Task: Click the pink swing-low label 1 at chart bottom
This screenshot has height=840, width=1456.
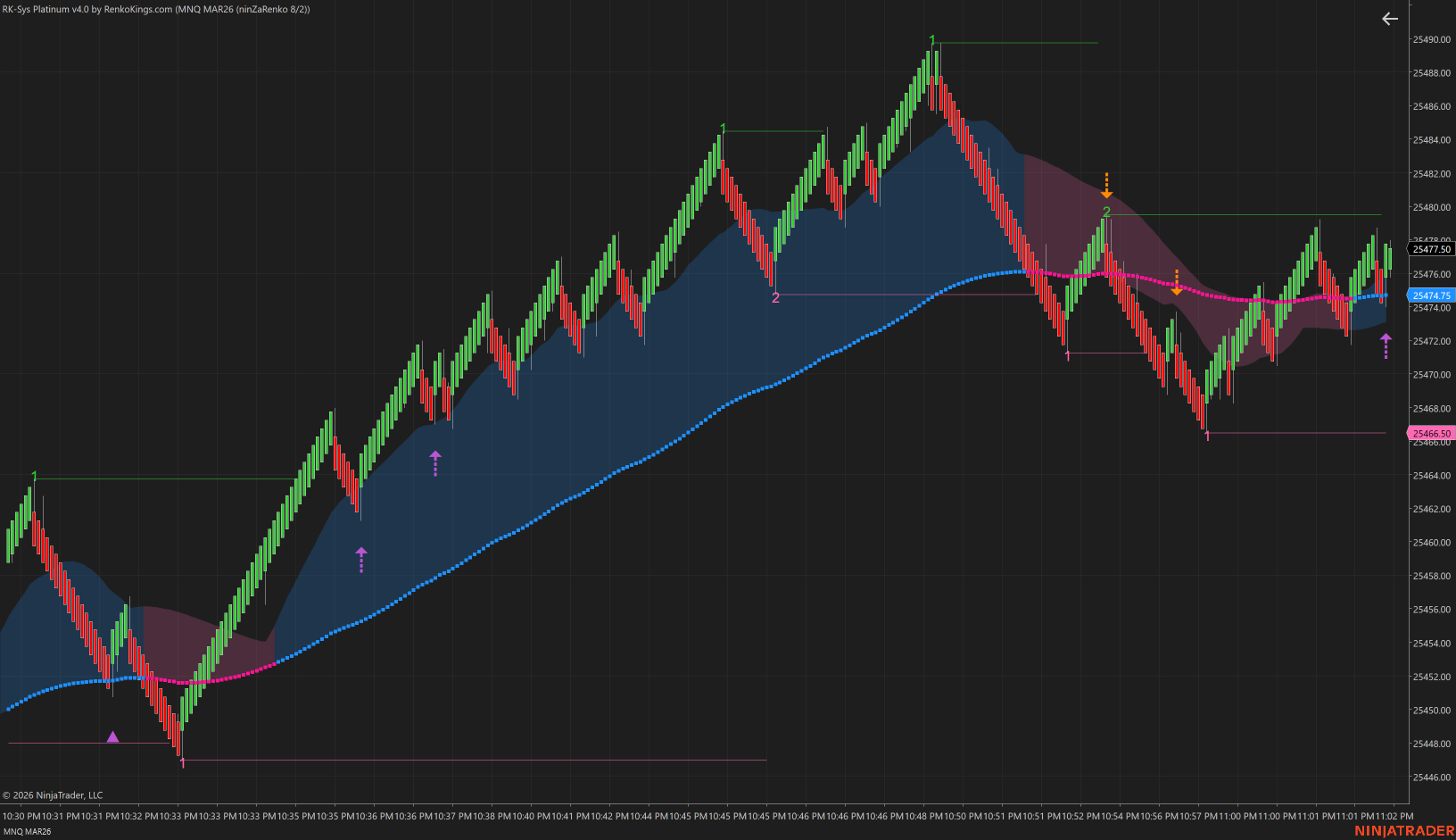Action: click(183, 763)
